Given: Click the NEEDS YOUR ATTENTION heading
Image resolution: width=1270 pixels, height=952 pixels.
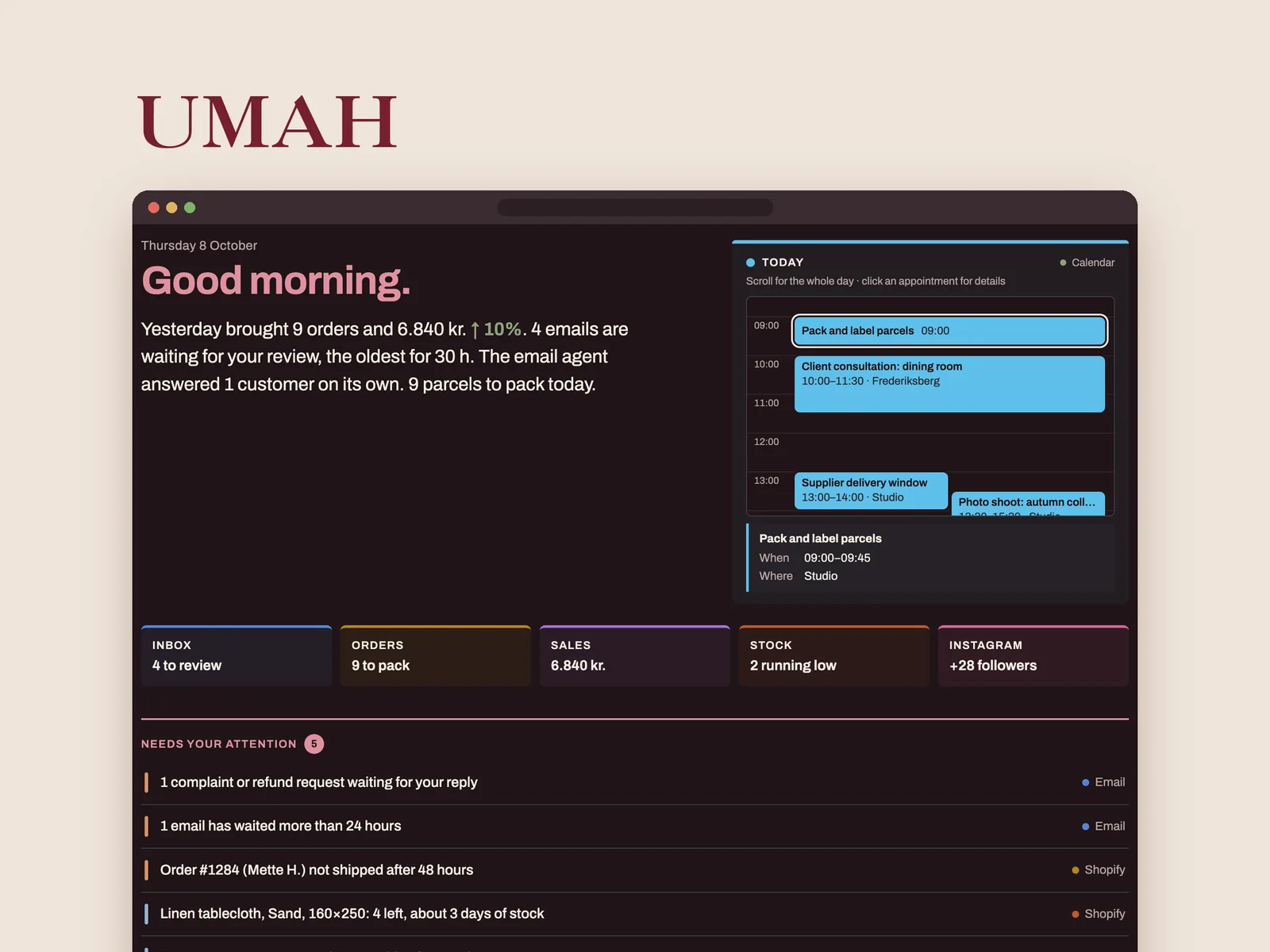Looking at the screenshot, I should click(x=219, y=744).
